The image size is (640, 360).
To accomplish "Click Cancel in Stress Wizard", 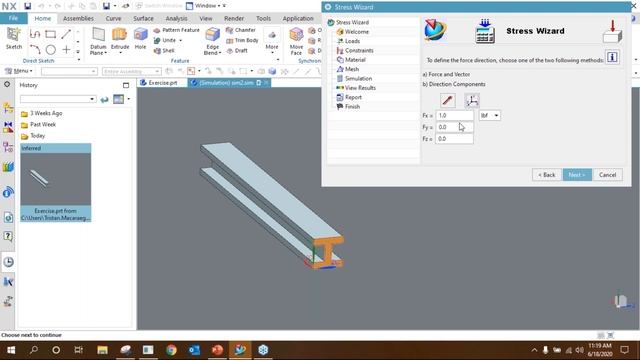I will coord(607,175).
